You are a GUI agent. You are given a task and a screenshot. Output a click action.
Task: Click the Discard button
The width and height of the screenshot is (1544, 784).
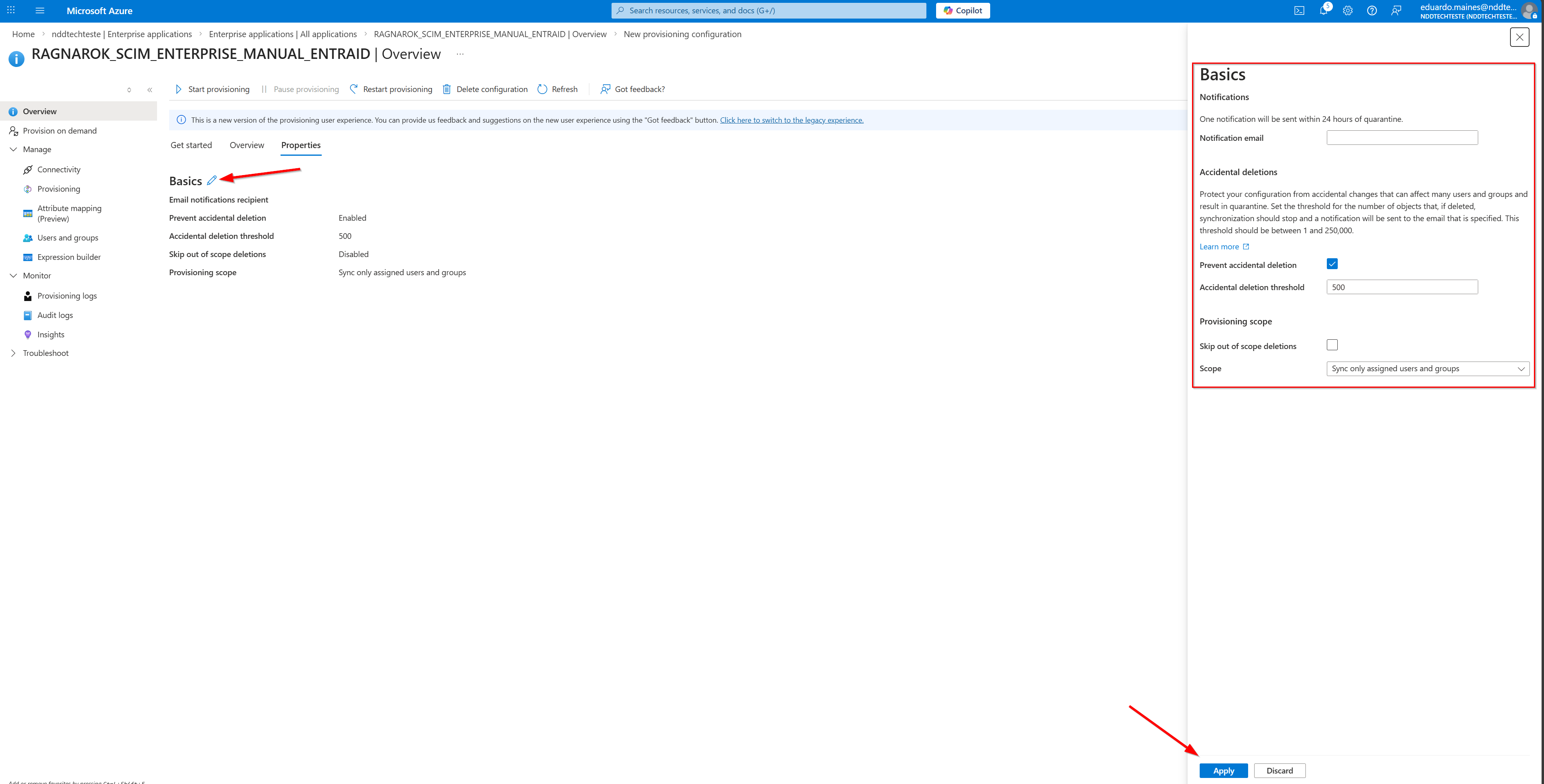[1279, 771]
